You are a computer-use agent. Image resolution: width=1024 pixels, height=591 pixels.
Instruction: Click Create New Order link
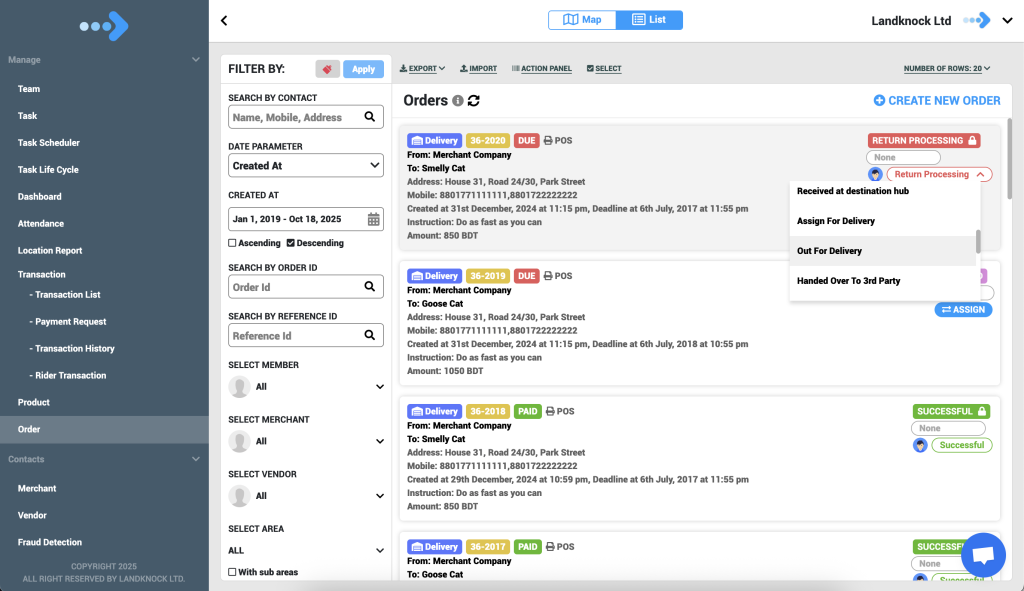coord(936,101)
